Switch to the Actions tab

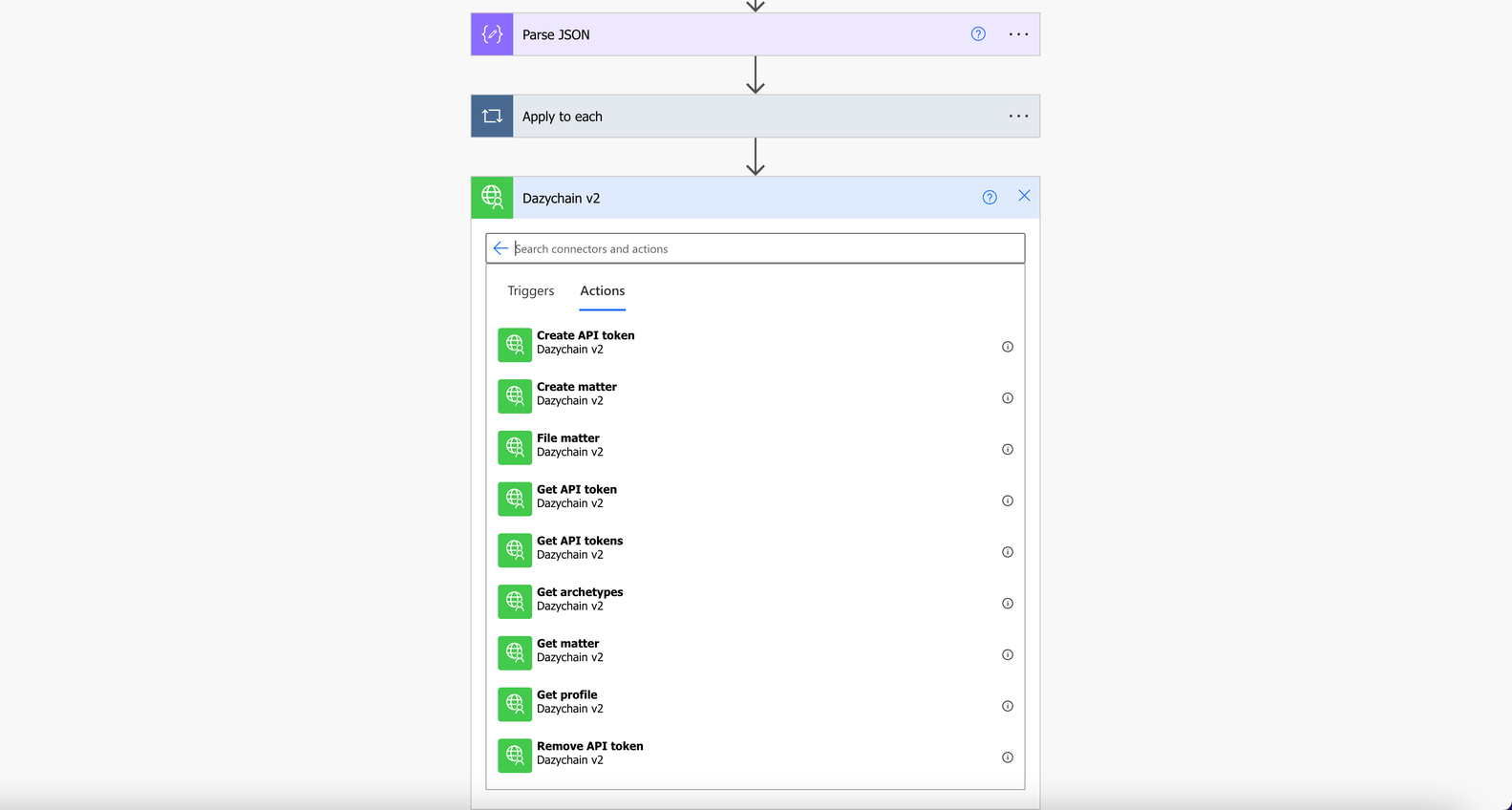[603, 291]
